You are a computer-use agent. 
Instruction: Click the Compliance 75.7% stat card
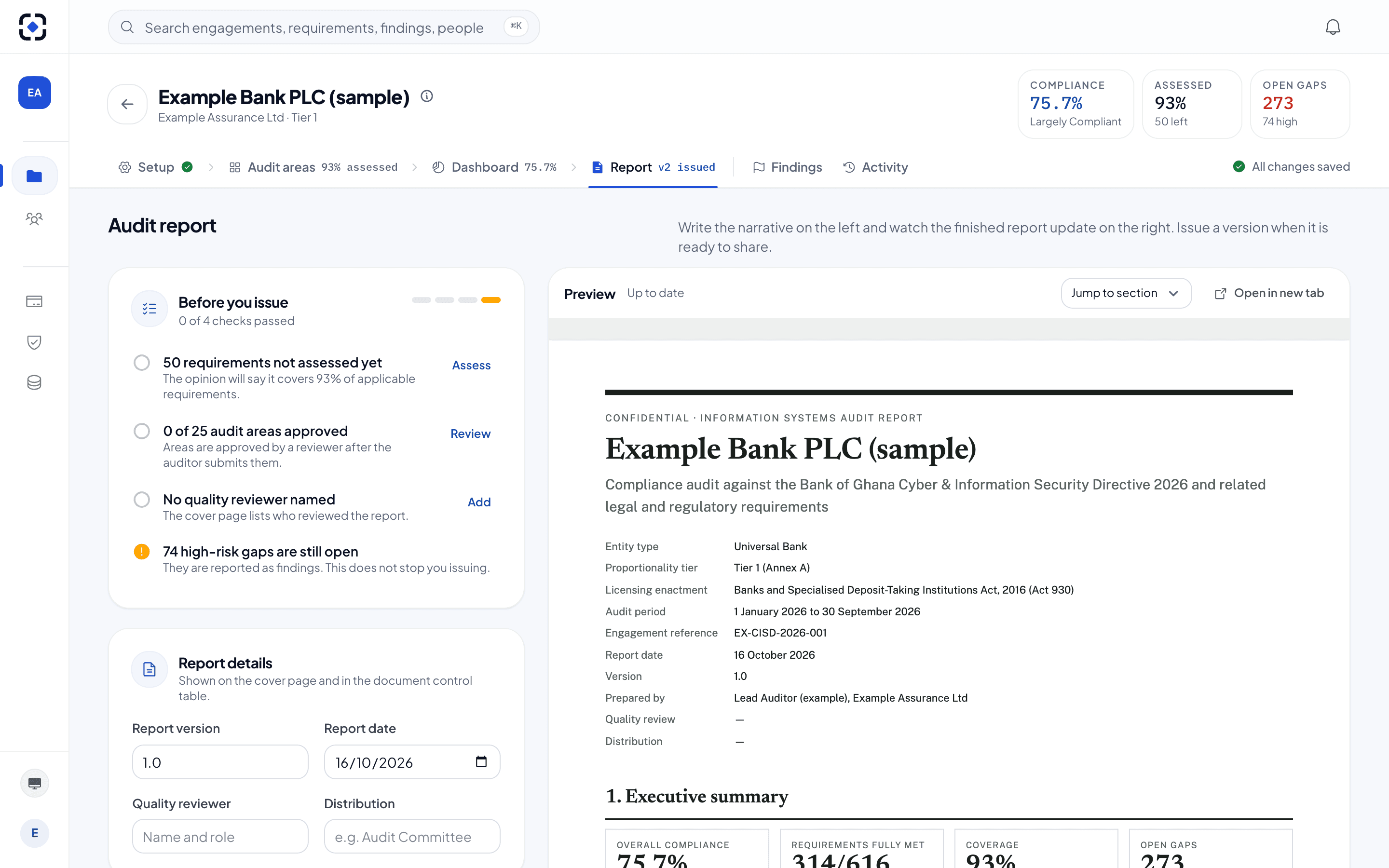tap(1076, 104)
